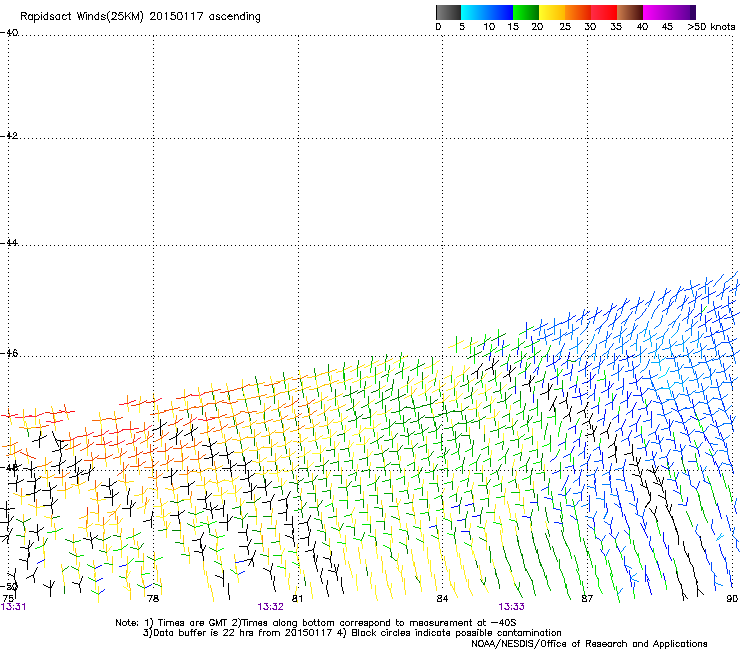740x650 pixels.
Task: Click the '>50 knots' legend label
Action: (x=711, y=27)
